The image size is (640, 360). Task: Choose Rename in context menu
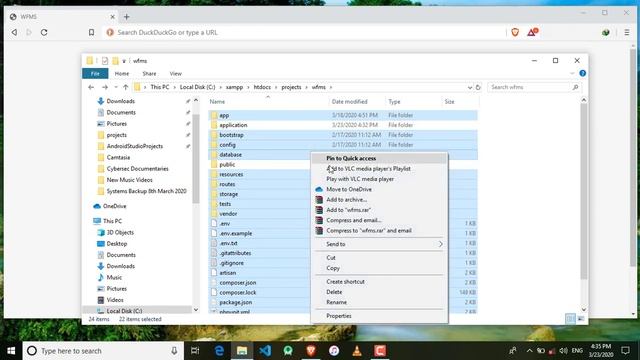point(379,302)
